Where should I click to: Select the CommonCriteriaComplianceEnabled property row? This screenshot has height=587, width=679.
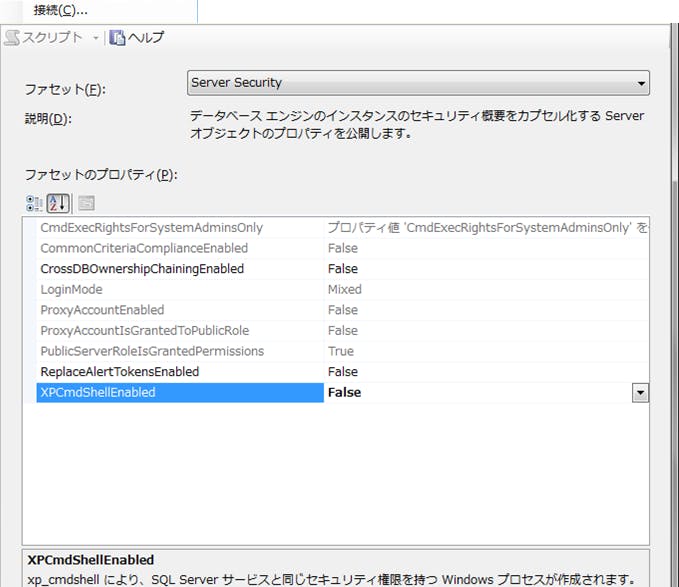click(x=144, y=248)
